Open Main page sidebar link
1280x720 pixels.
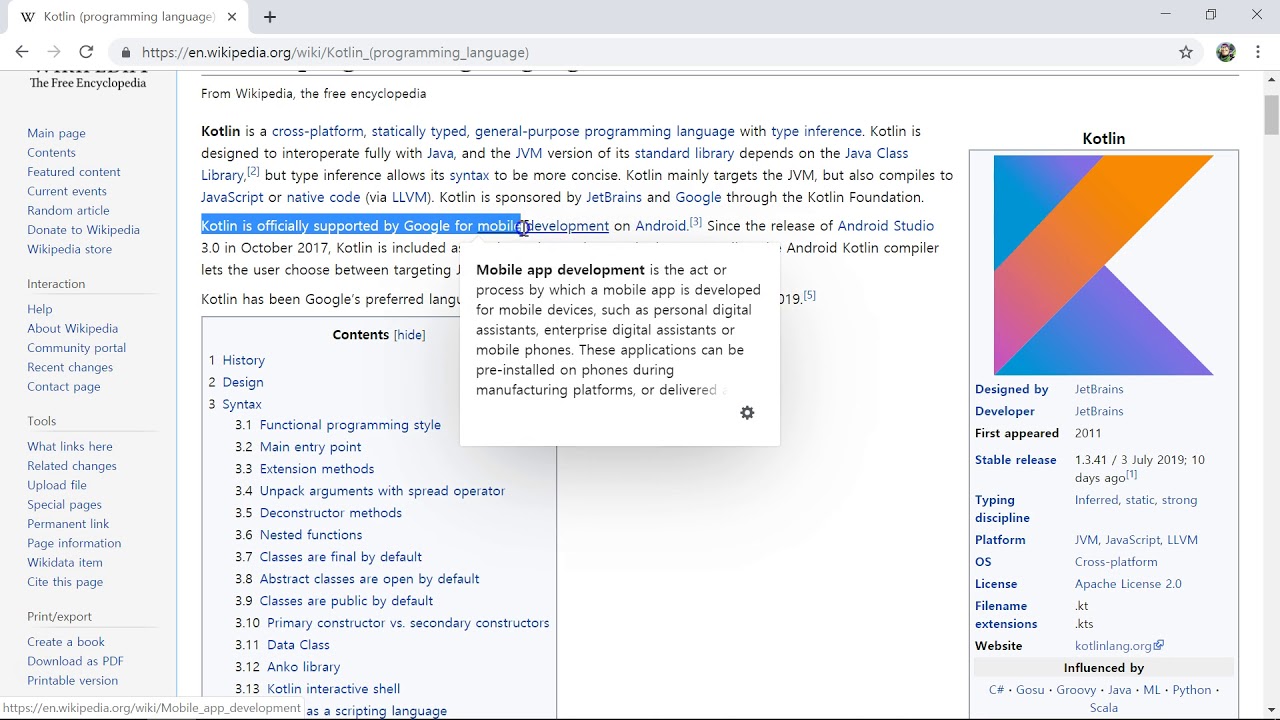(56, 133)
